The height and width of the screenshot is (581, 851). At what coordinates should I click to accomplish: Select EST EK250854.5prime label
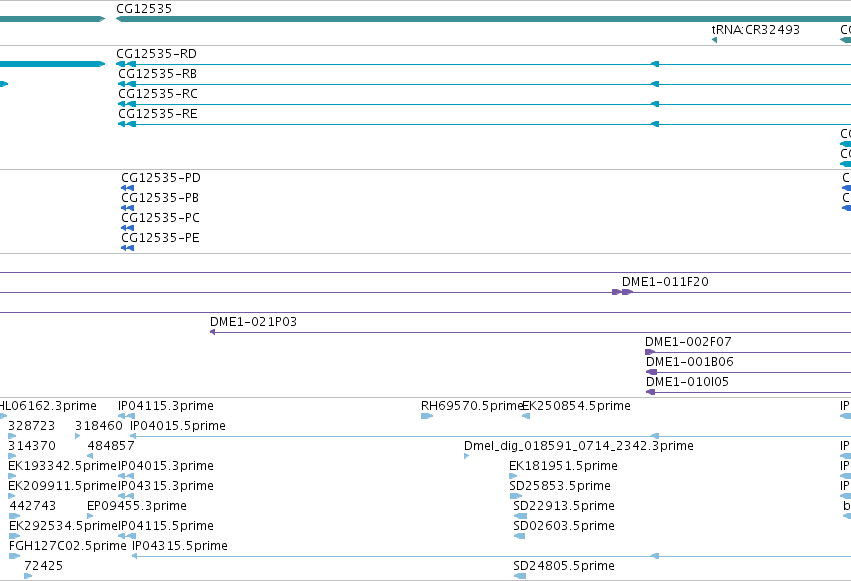coord(576,406)
